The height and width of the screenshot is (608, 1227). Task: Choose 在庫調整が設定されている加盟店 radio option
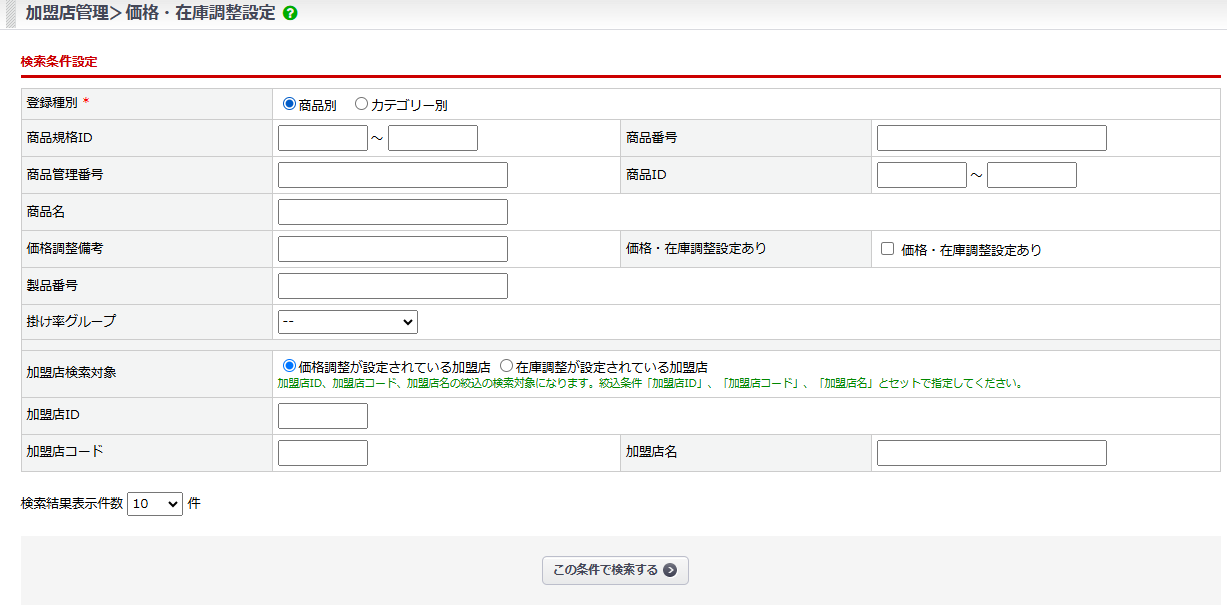[x=507, y=366]
